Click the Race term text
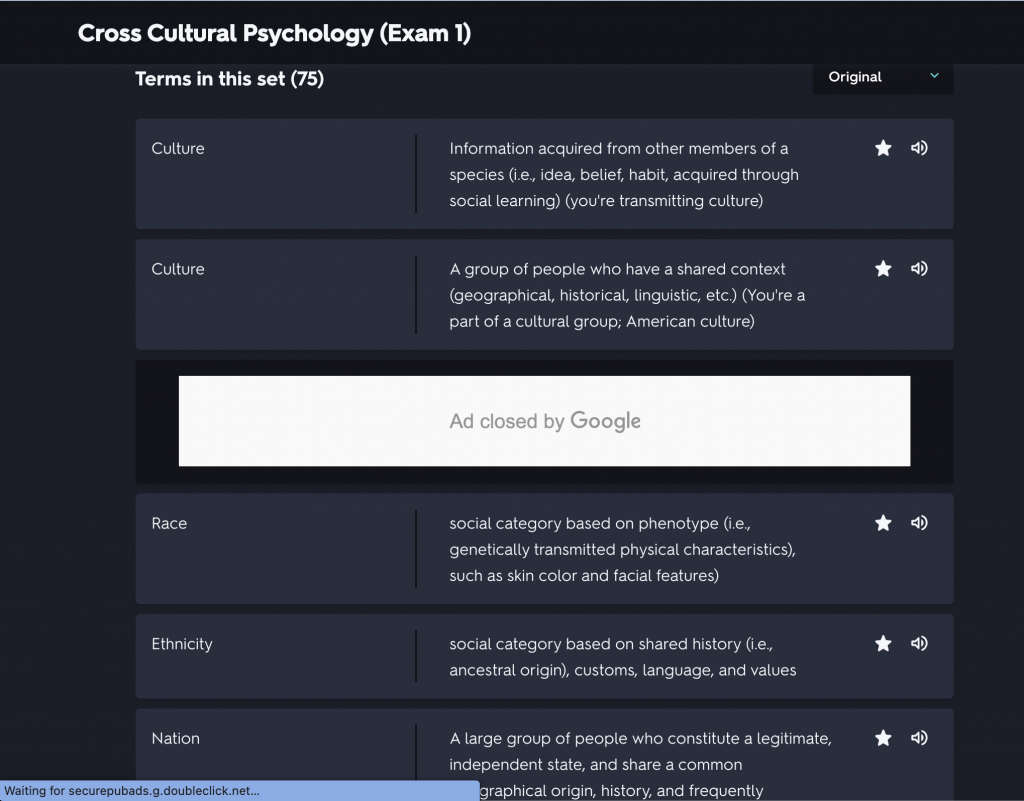 pyautogui.click(x=169, y=524)
